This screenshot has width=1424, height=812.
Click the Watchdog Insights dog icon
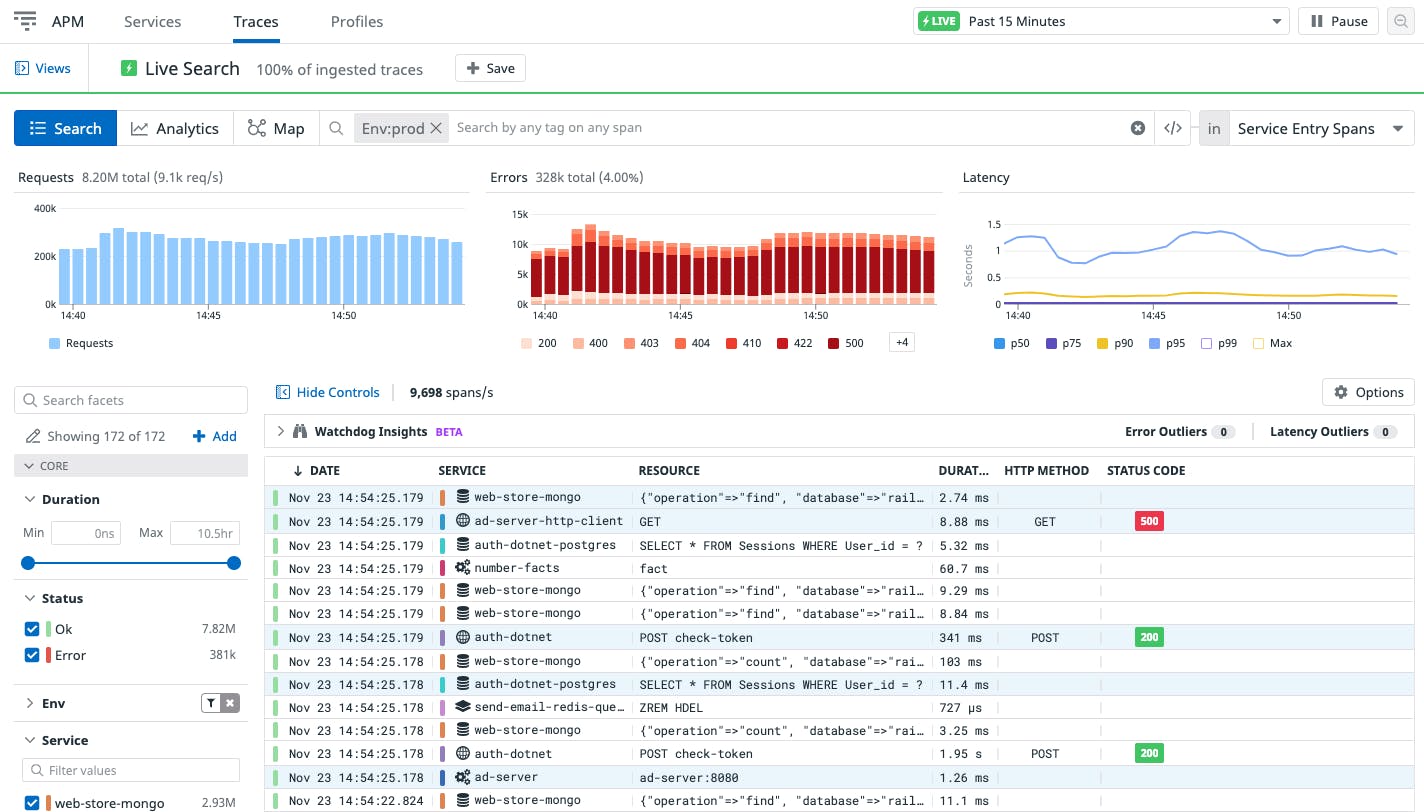pyautogui.click(x=301, y=431)
